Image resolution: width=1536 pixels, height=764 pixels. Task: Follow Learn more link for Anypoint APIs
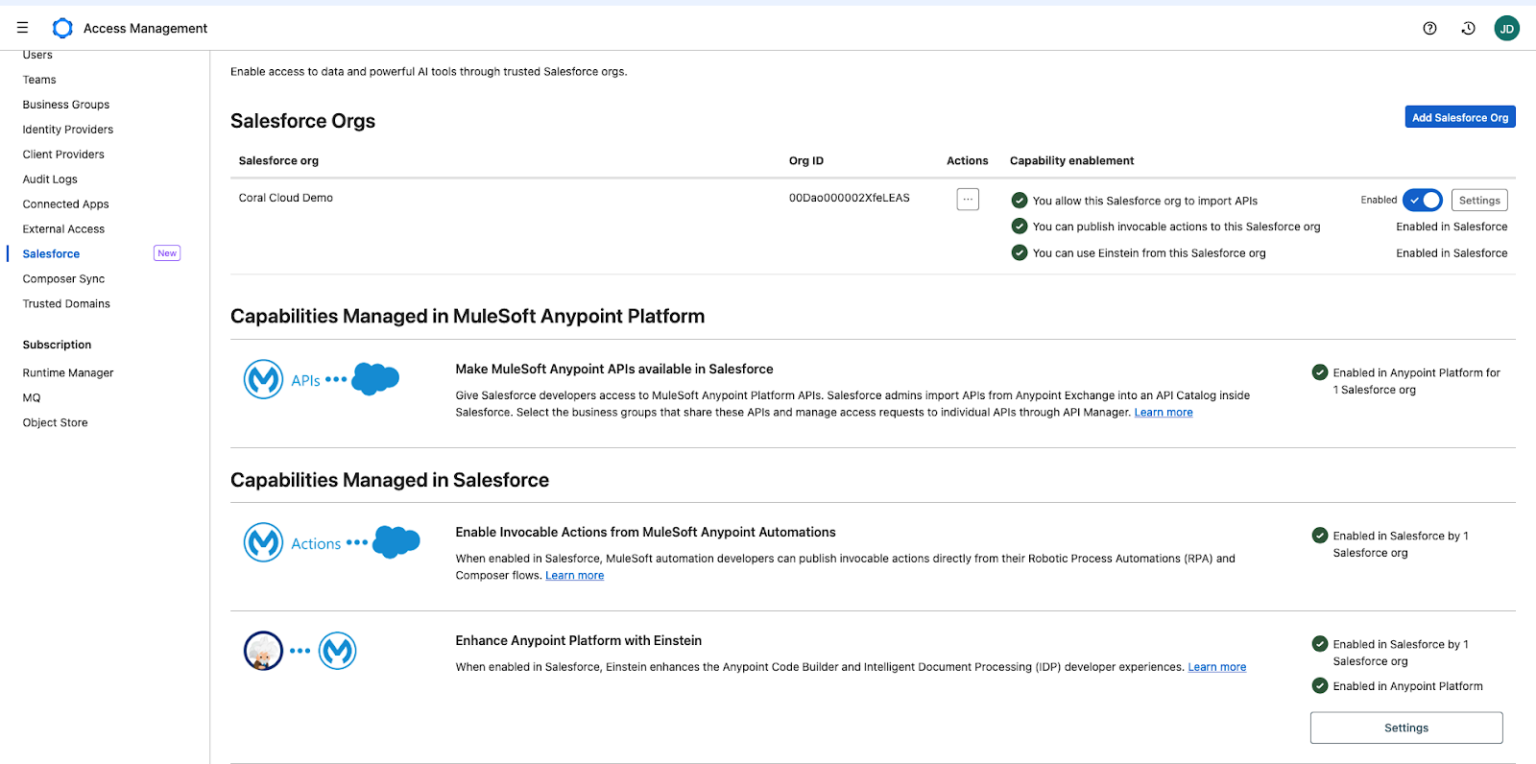pos(1163,412)
